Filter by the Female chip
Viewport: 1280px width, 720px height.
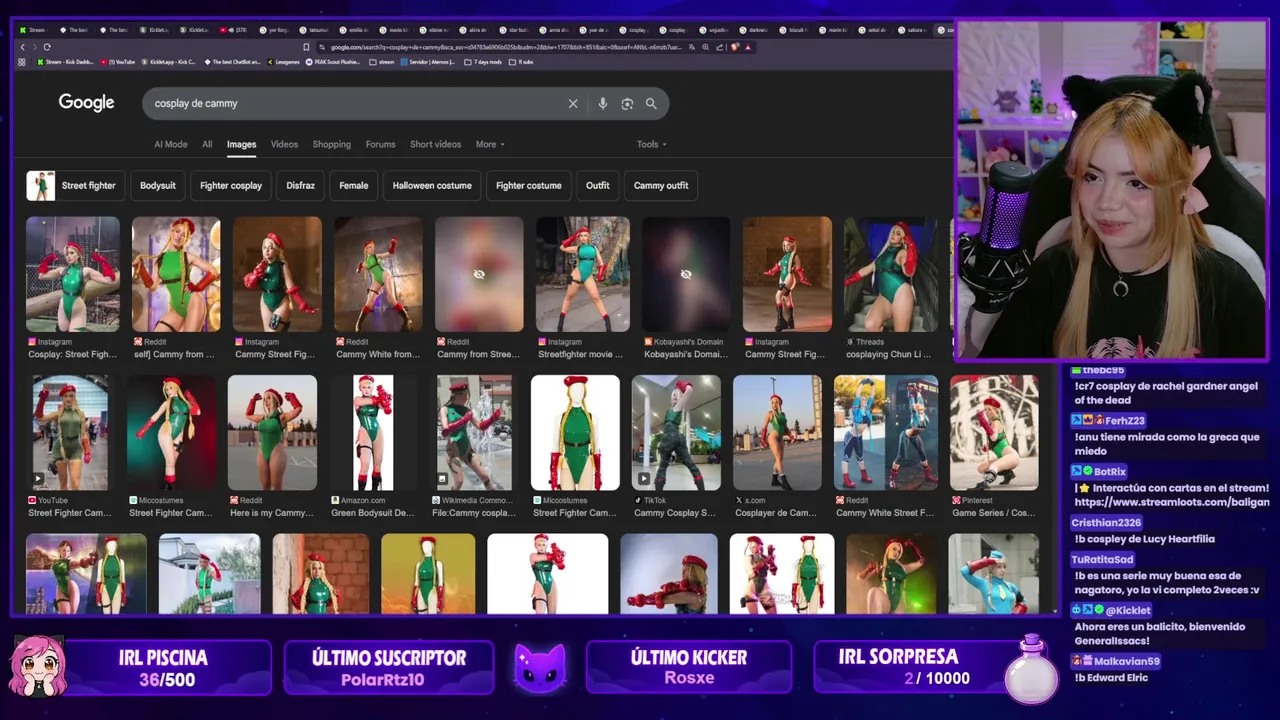click(354, 185)
